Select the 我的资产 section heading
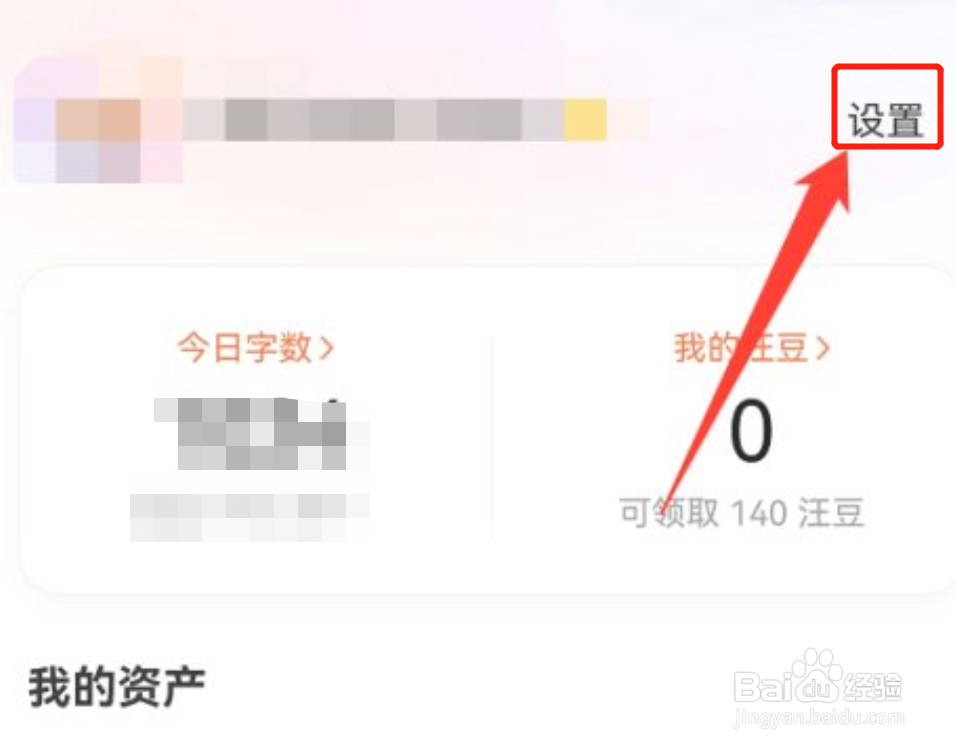This screenshot has width=956, height=750. 116,687
